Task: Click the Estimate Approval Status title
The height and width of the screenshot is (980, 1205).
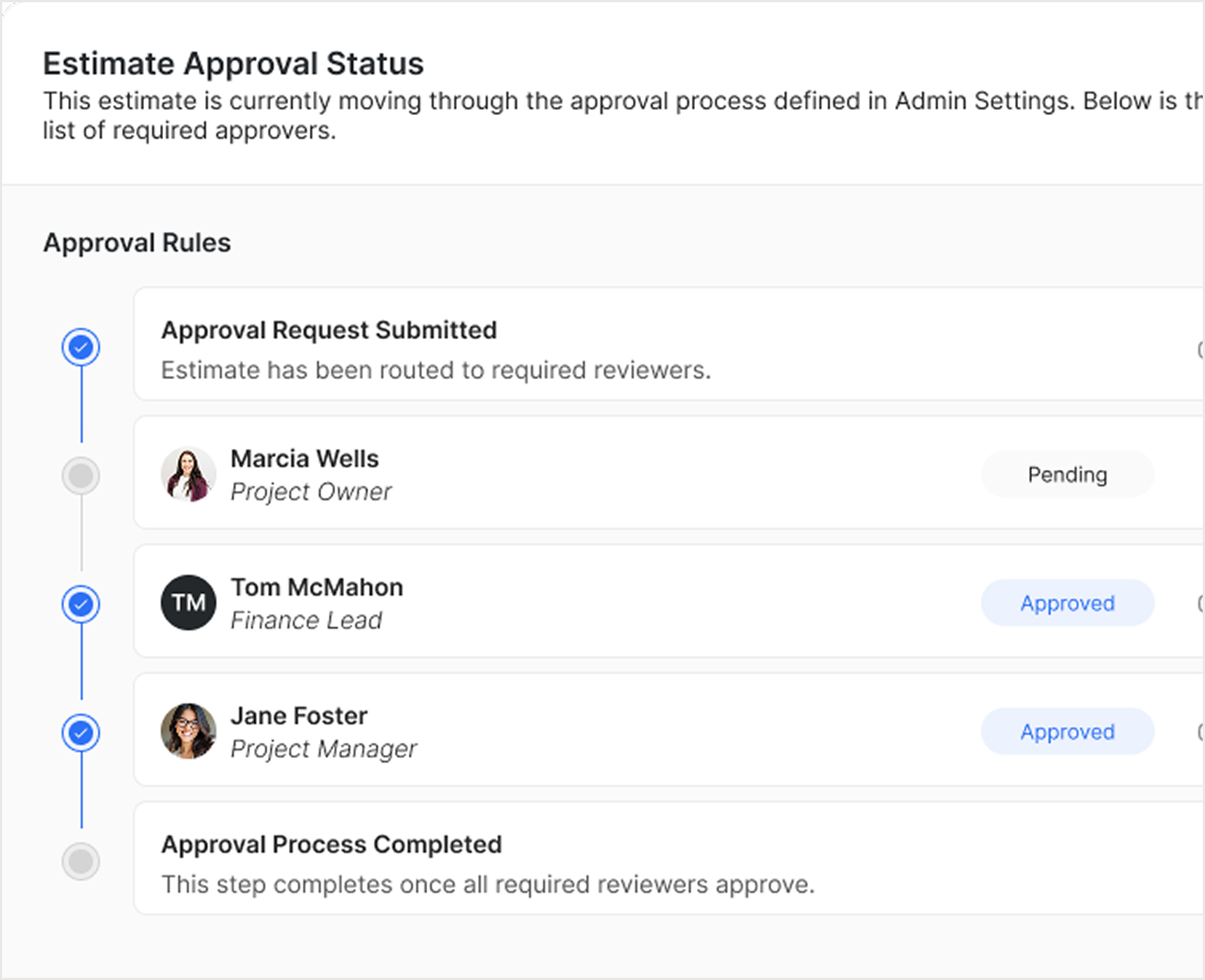Action: coord(234,63)
